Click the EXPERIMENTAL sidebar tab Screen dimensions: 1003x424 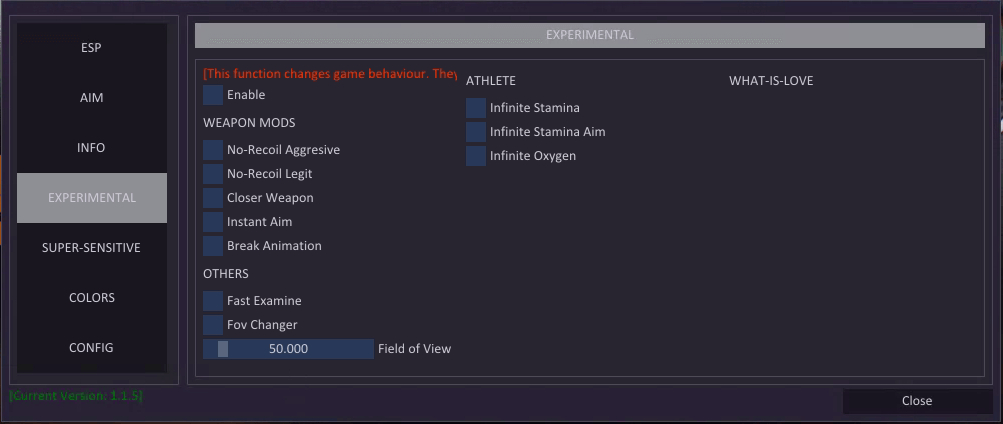91,198
